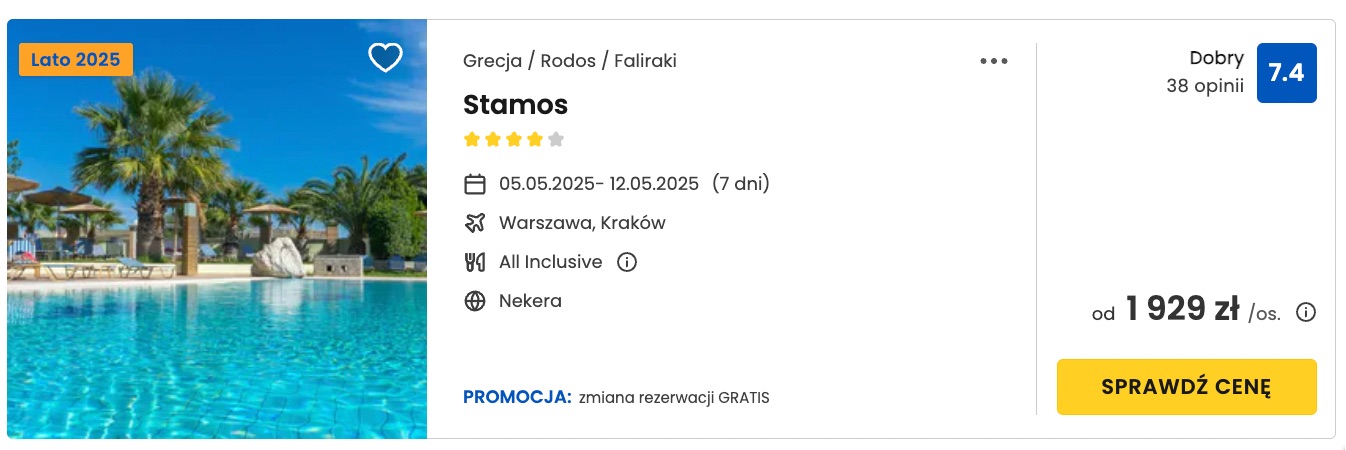
Task: Click the four-star hotel rating
Action: [514, 139]
